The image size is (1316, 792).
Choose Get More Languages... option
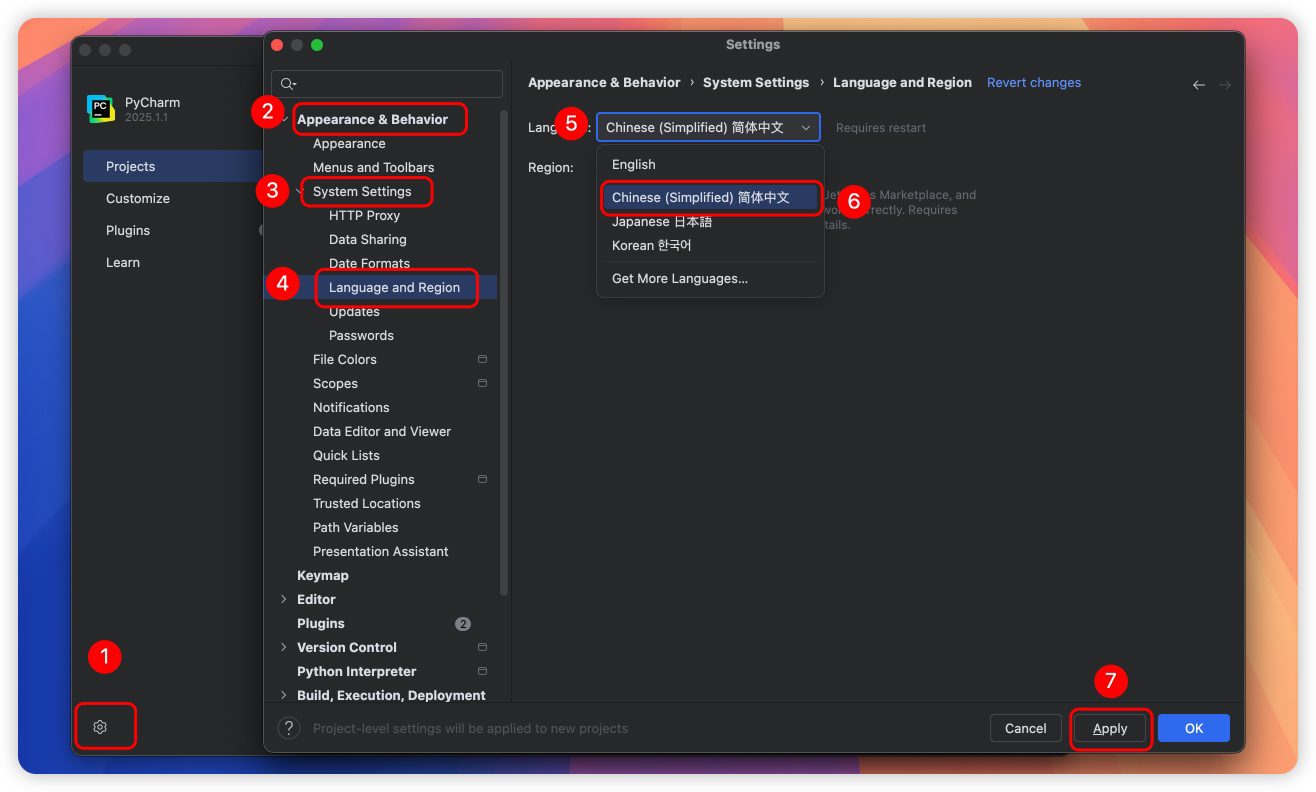pos(680,278)
